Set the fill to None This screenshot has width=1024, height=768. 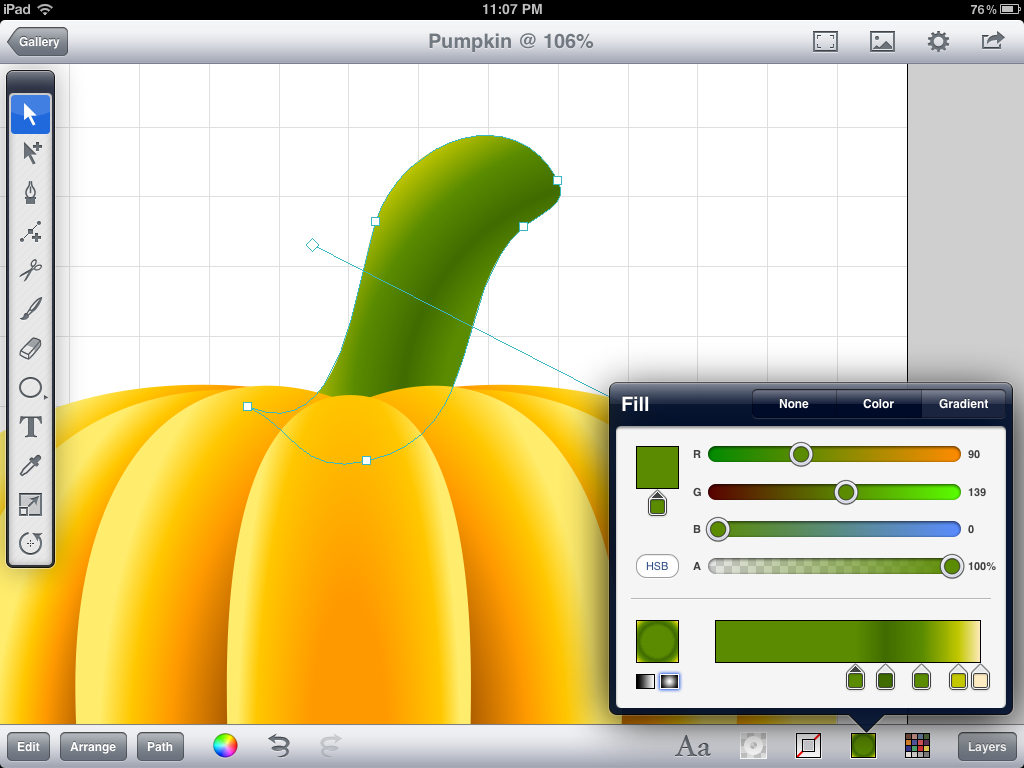click(x=792, y=404)
